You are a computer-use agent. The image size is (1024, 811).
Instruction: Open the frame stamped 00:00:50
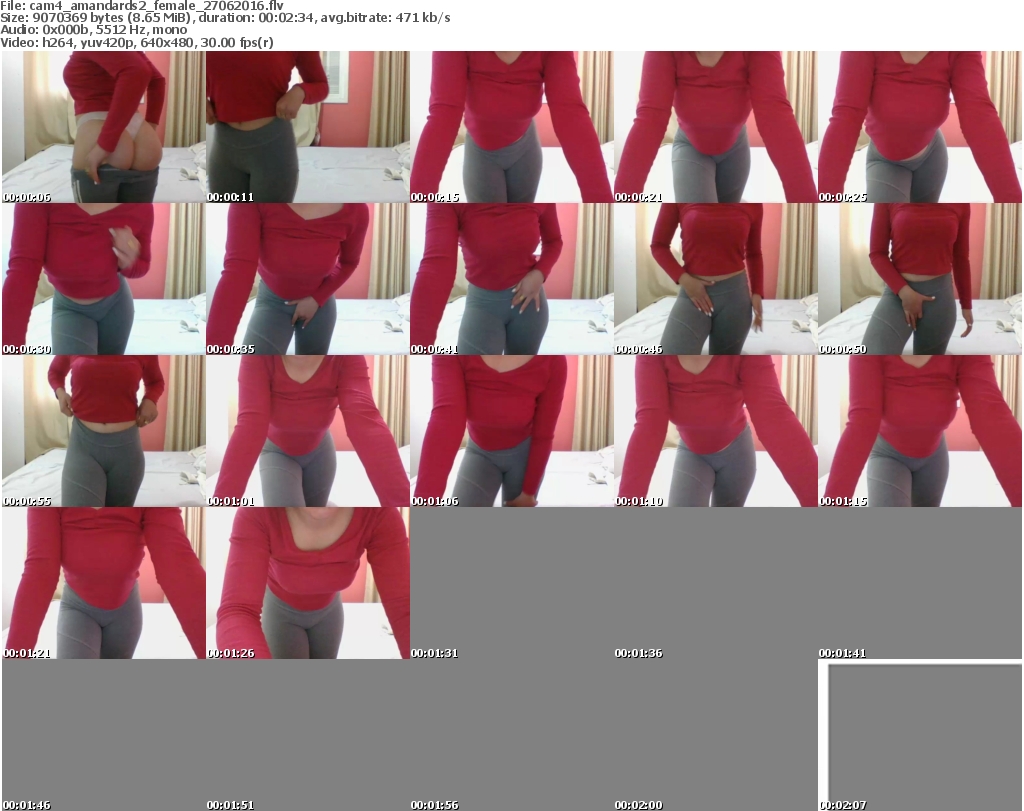920,279
